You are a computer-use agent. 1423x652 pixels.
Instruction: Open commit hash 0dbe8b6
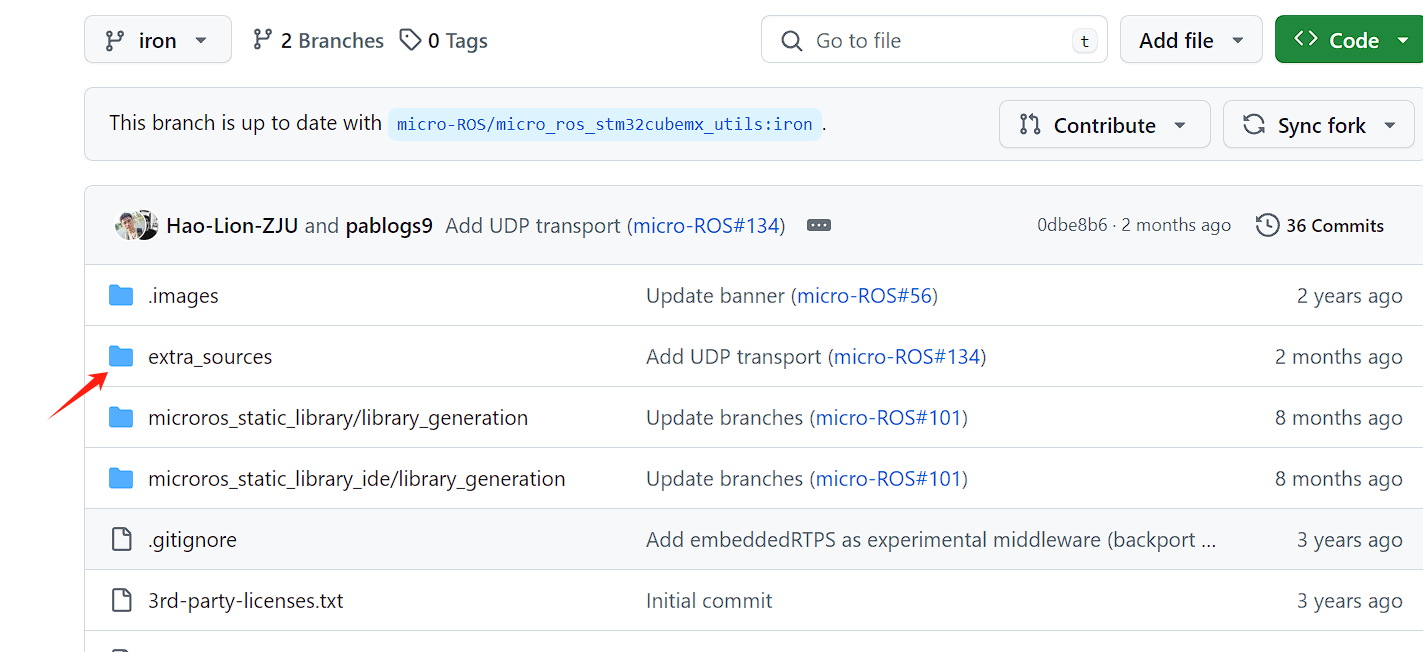pyautogui.click(x=1072, y=225)
